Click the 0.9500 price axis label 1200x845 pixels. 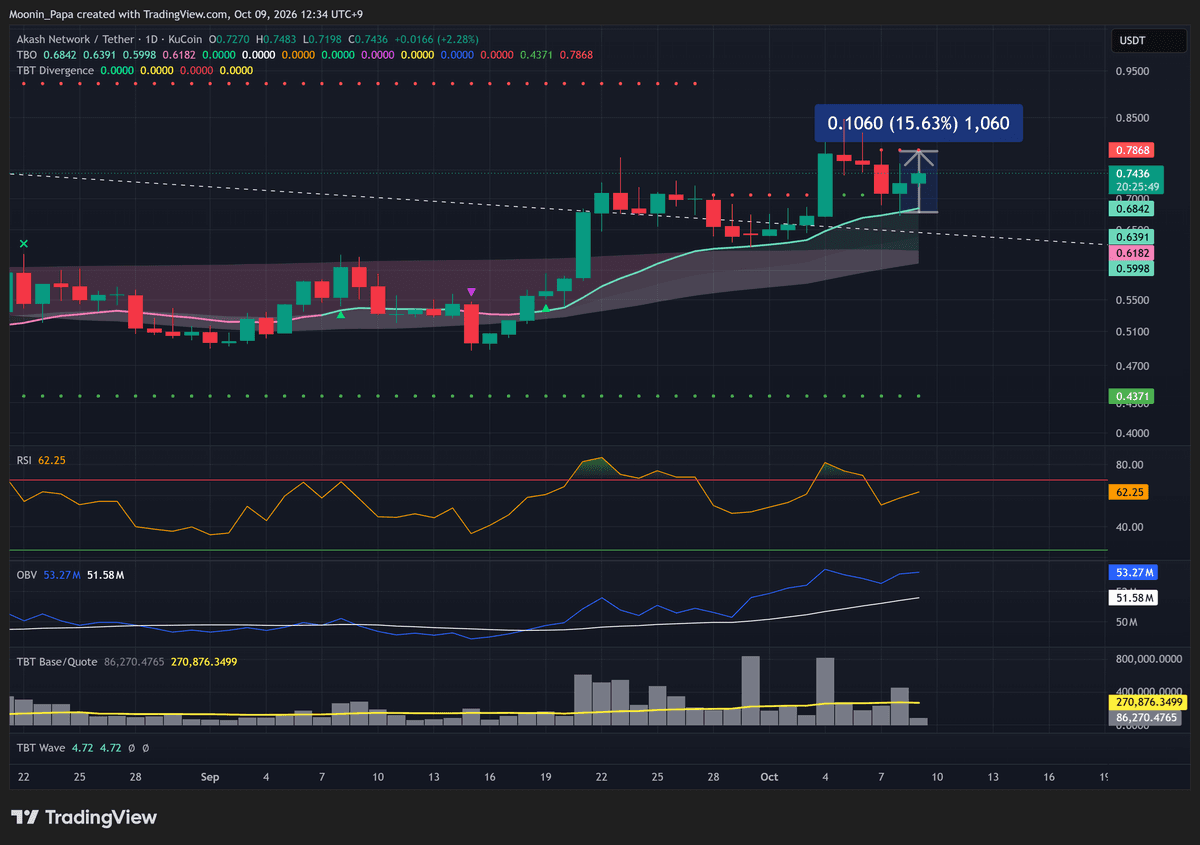1133,72
